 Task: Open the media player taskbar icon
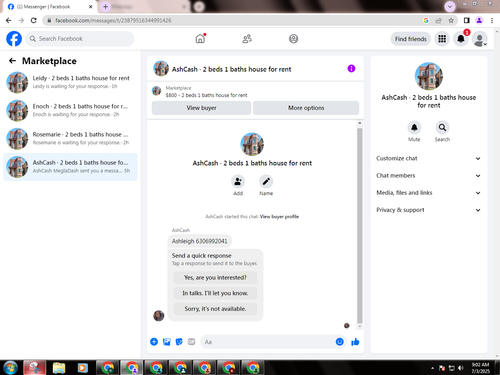click(x=82, y=368)
